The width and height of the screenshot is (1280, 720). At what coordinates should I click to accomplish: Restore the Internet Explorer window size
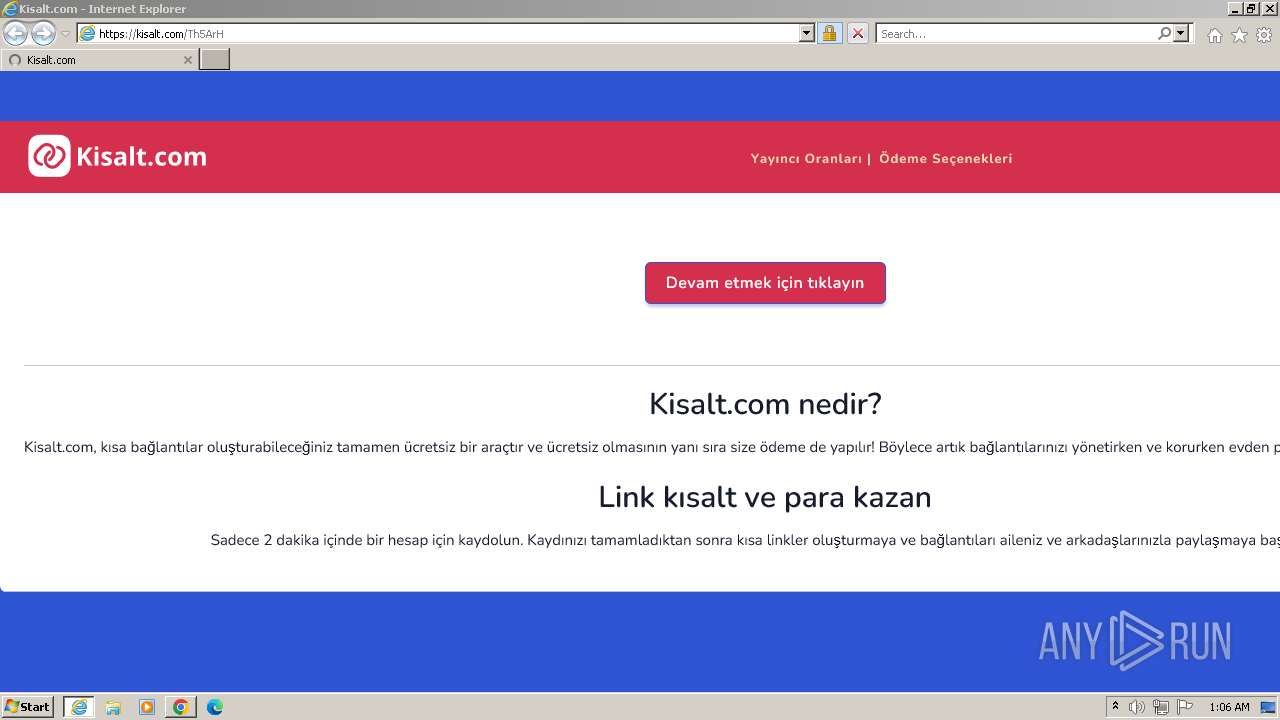(1251, 9)
